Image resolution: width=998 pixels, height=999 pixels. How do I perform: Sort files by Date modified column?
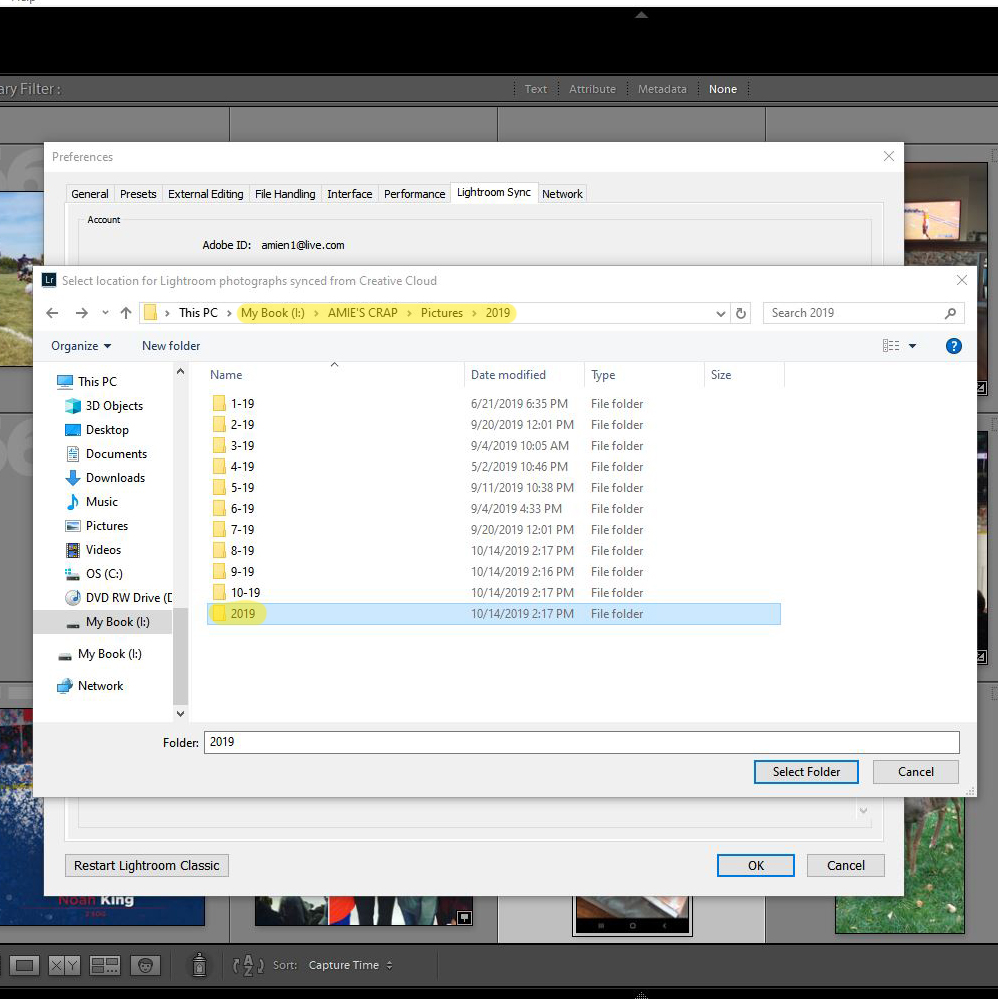[524, 375]
